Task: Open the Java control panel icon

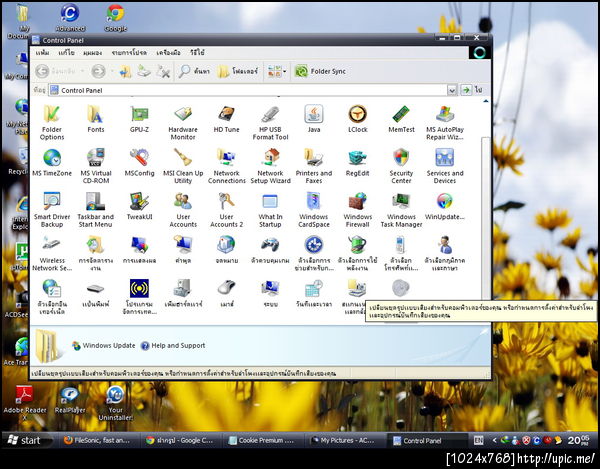Action: (314, 119)
